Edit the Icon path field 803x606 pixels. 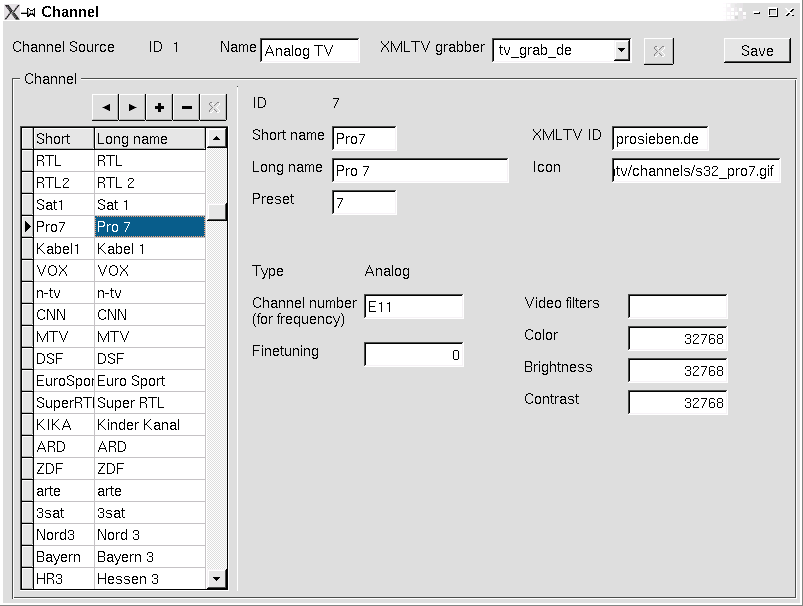point(696,171)
